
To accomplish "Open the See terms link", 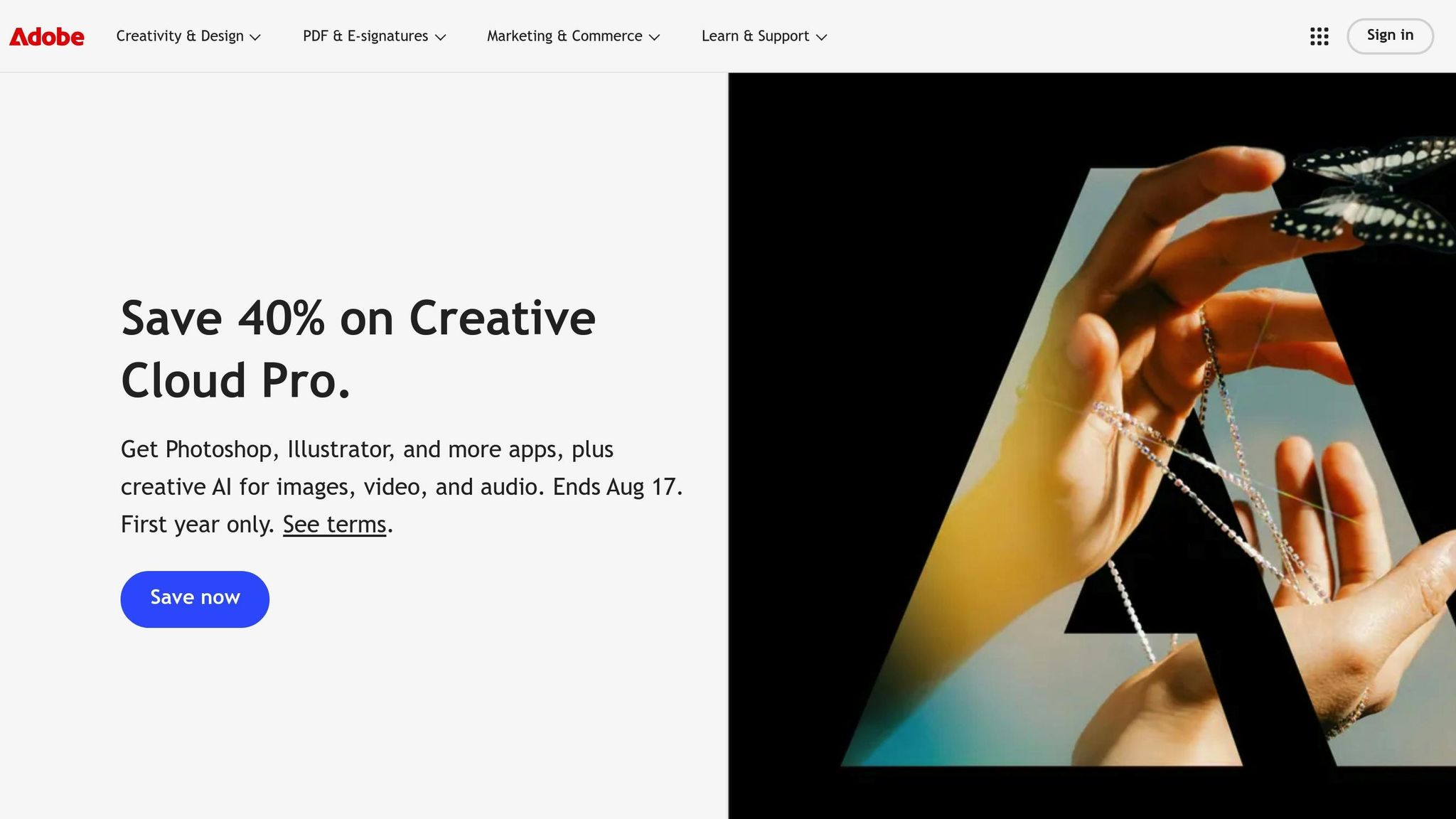I will pyautogui.click(x=333, y=524).
